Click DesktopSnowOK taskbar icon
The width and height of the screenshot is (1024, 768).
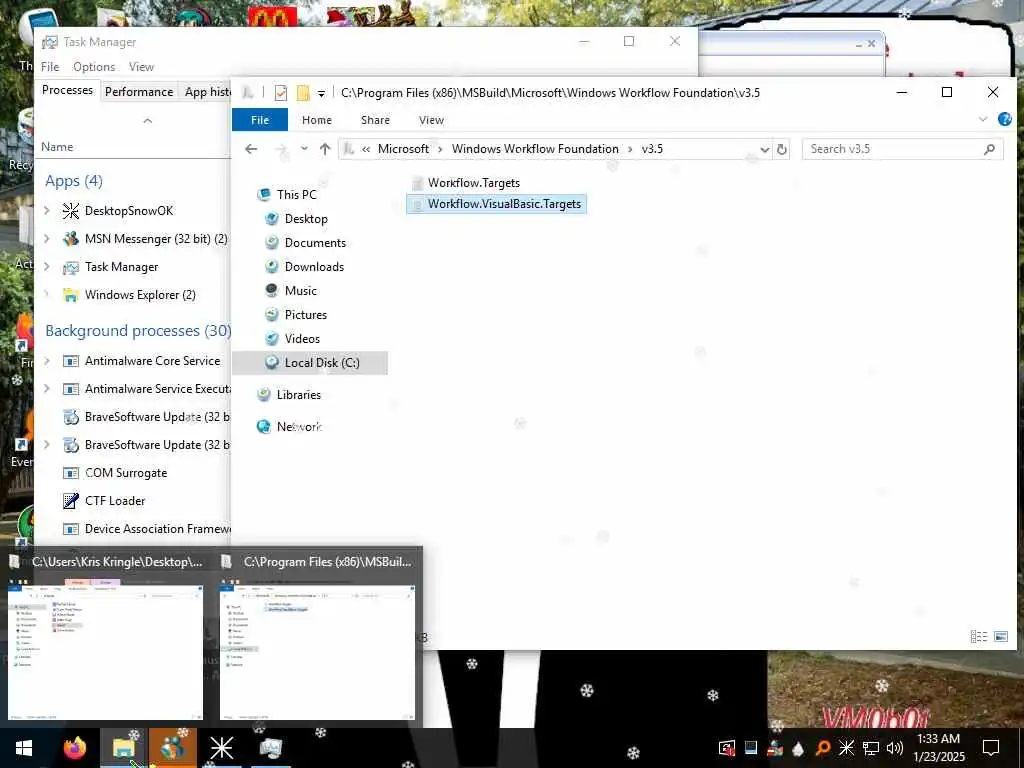click(x=221, y=747)
